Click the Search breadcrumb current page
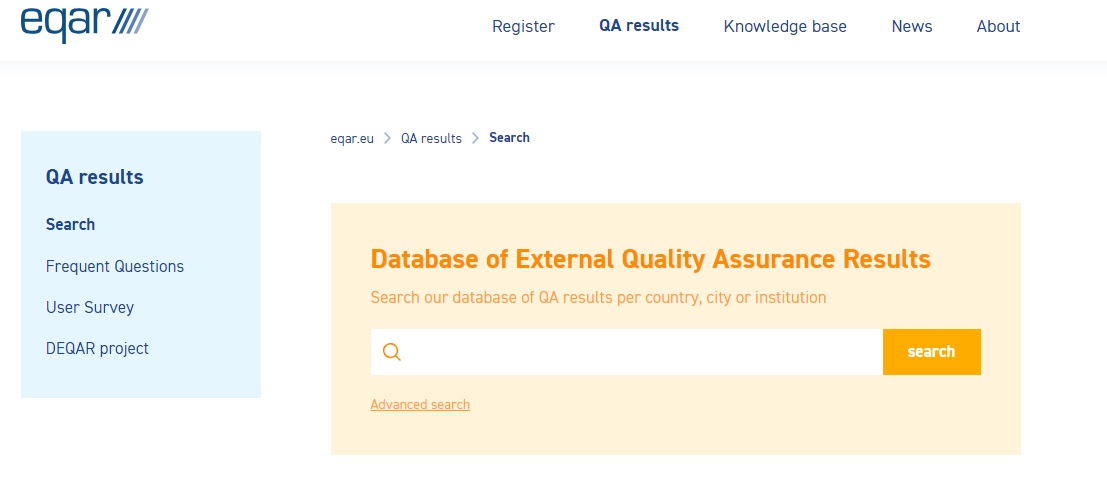 click(x=509, y=138)
